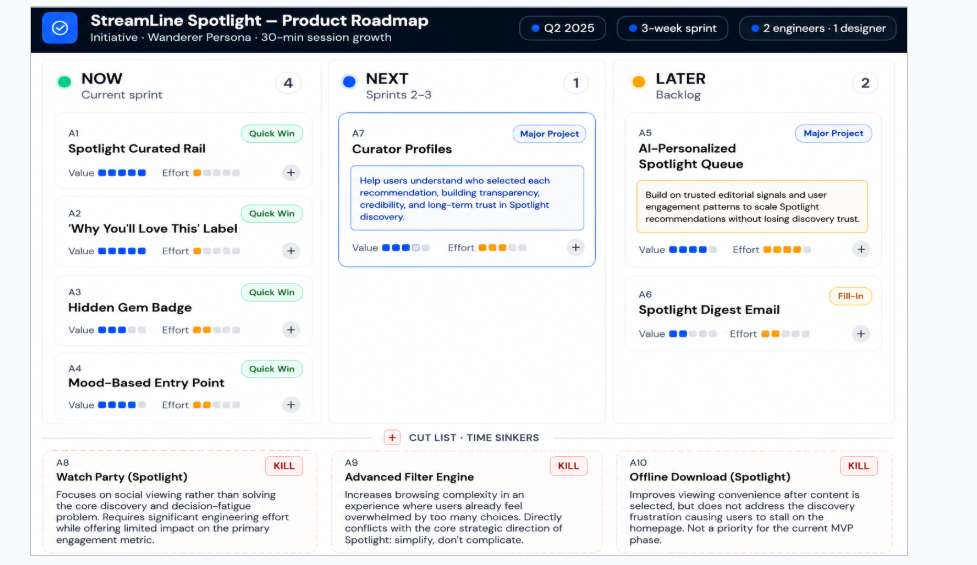This screenshot has width=977, height=565.
Task: Open the 'Watch Party (Spotlight)' cut item
Action: pos(179,501)
